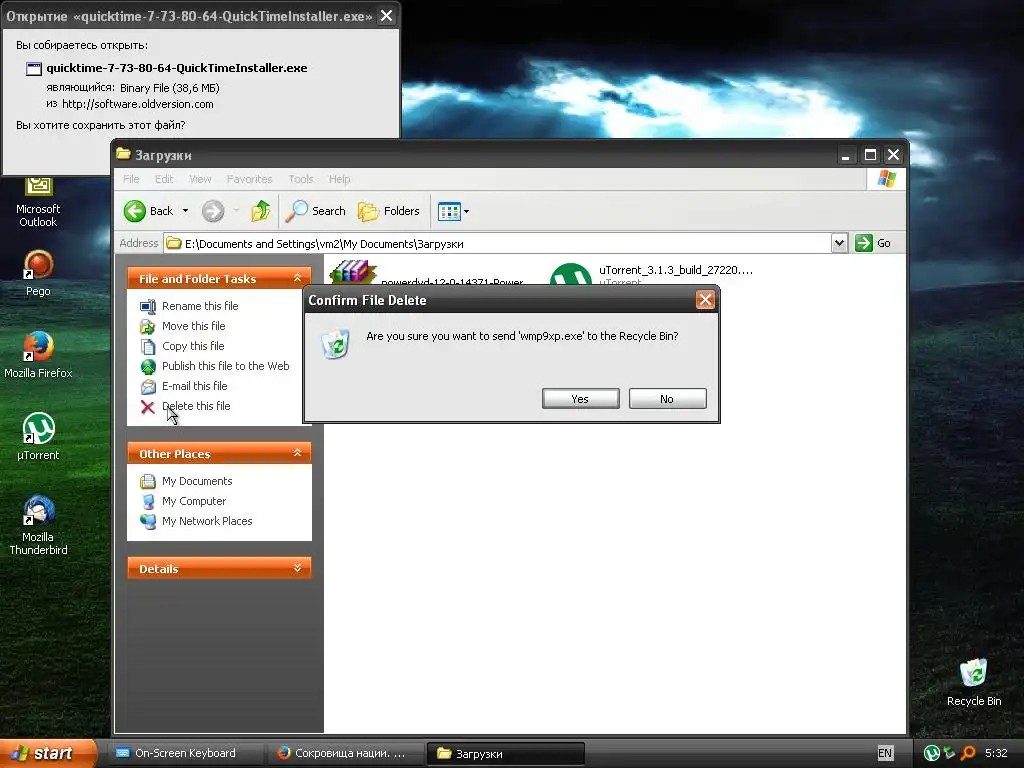Click Publish this file to the Web

point(225,366)
